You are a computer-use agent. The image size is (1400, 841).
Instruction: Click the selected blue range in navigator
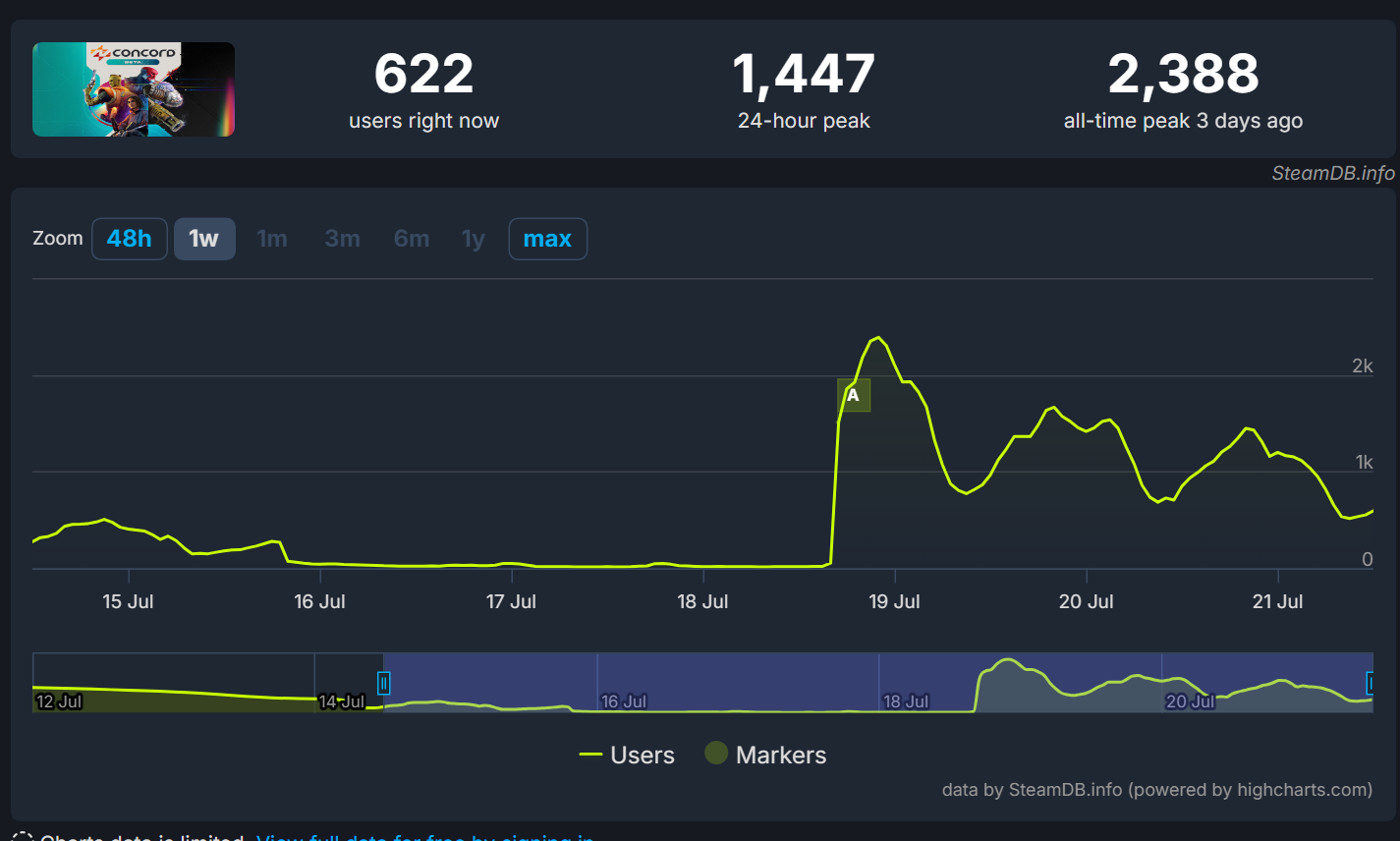pyautogui.click(x=878, y=682)
